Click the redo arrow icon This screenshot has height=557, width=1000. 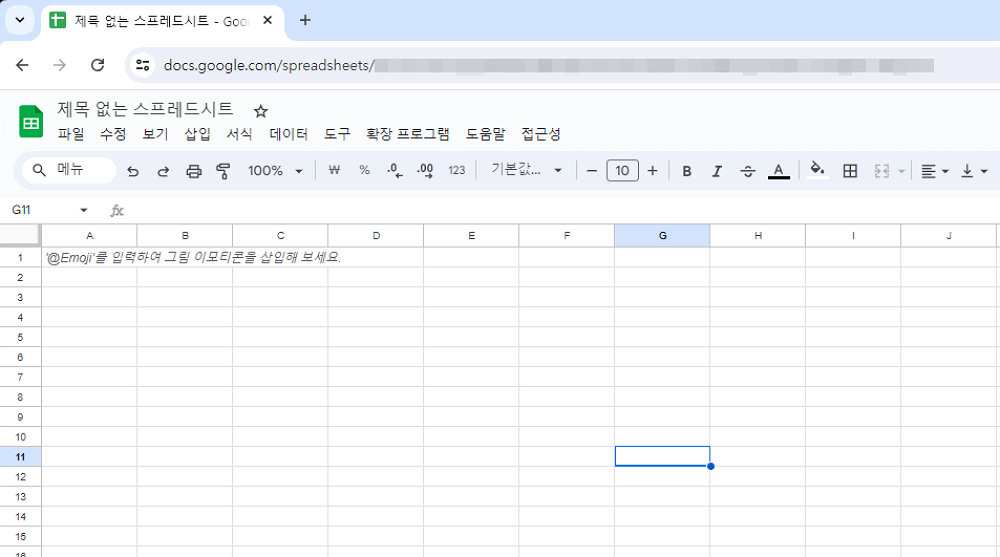pyautogui.click(x=163, y=171)
